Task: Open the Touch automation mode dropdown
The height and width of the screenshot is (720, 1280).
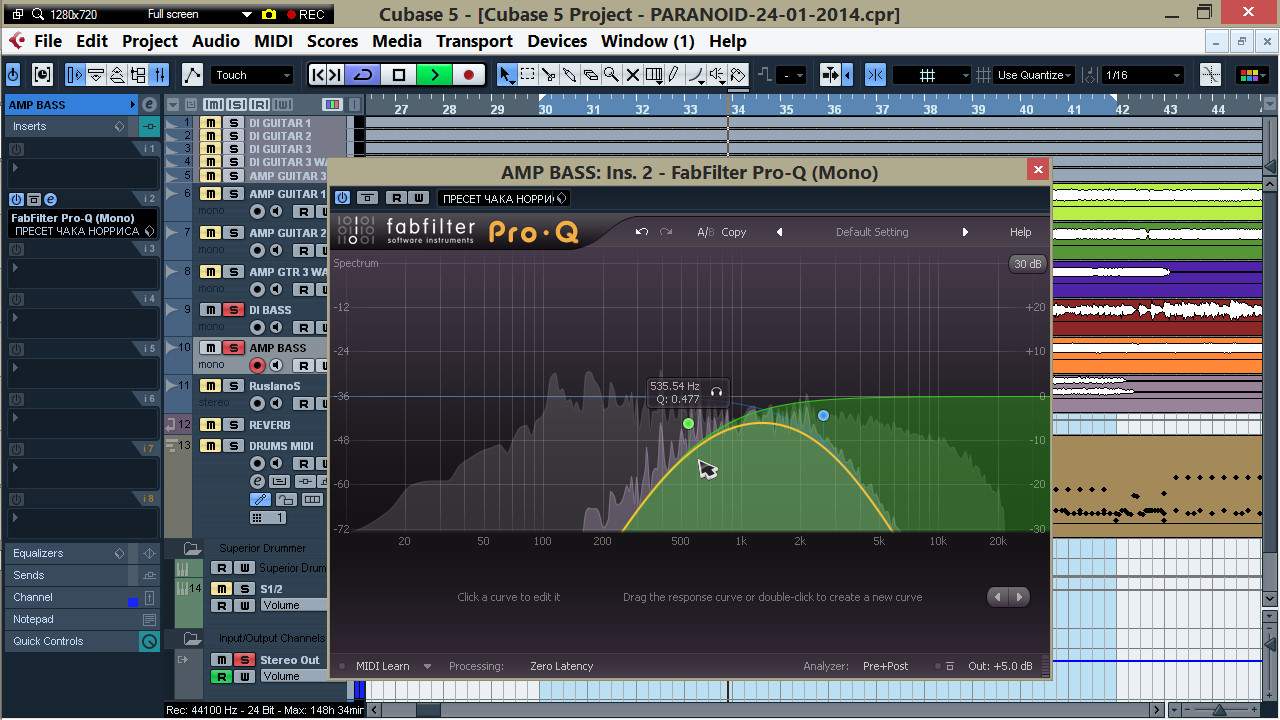Action: click(x=252, y=75)
